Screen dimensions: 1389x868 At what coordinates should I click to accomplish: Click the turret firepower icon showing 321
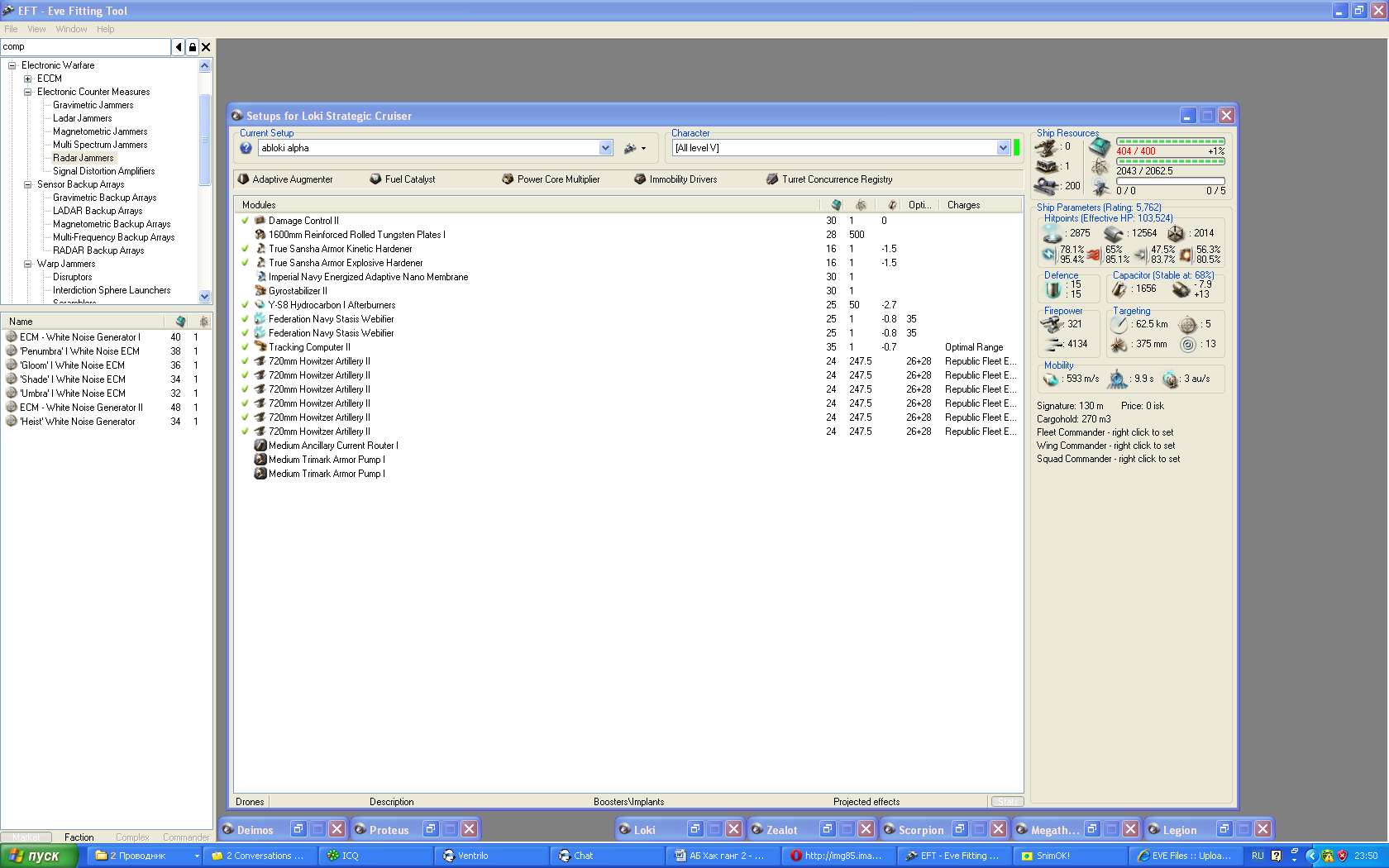point(1052,323)
